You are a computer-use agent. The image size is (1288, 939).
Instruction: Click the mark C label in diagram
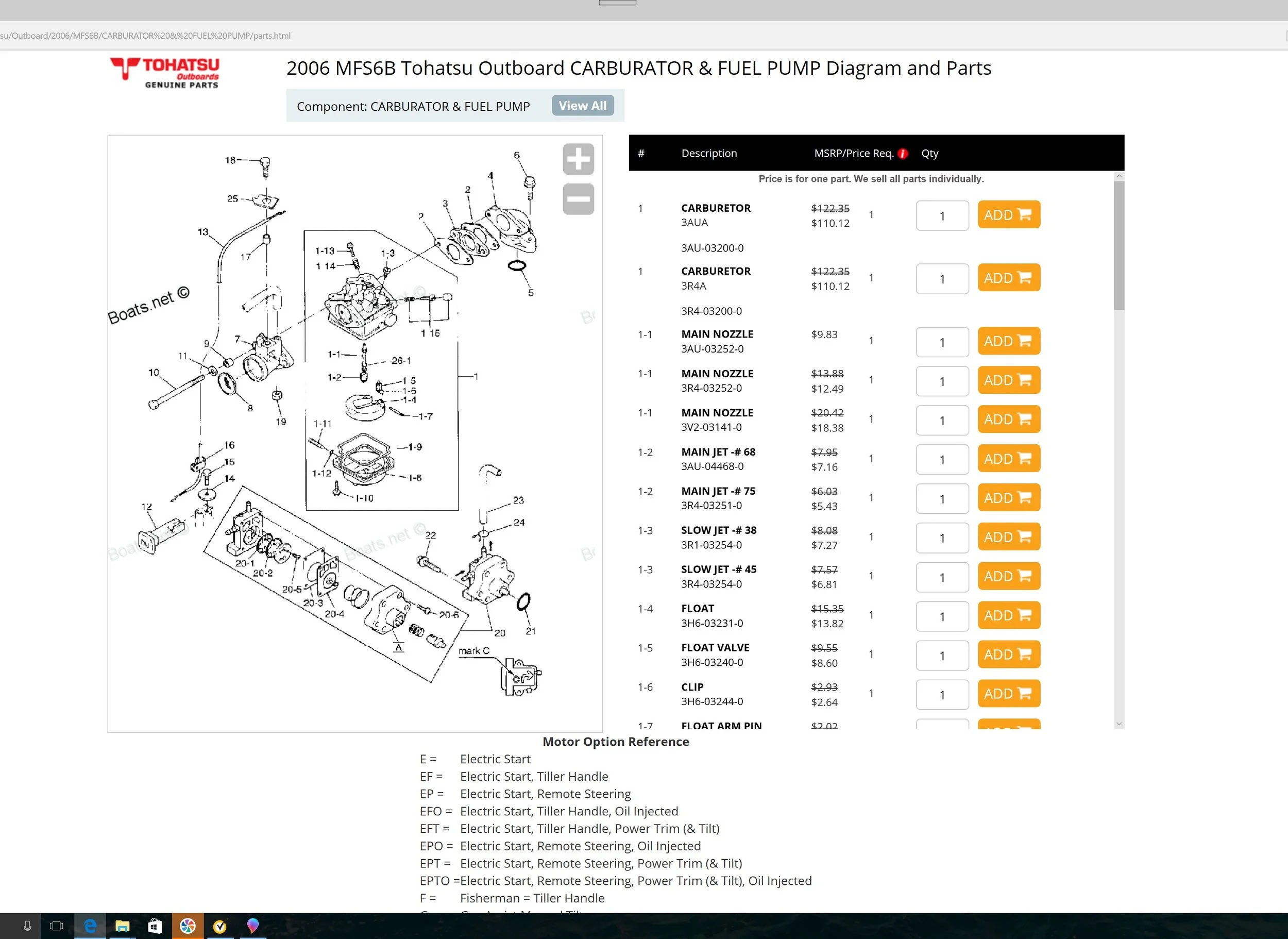click(474, 650)
